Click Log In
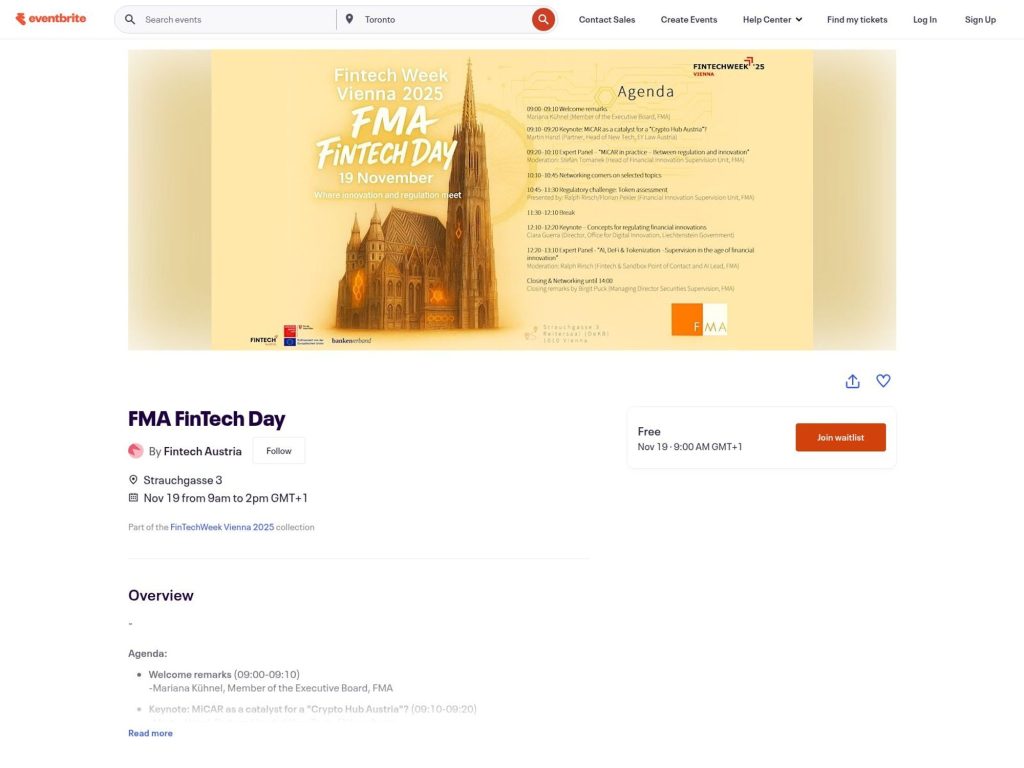1024x768 pixels. coord(925,18)
